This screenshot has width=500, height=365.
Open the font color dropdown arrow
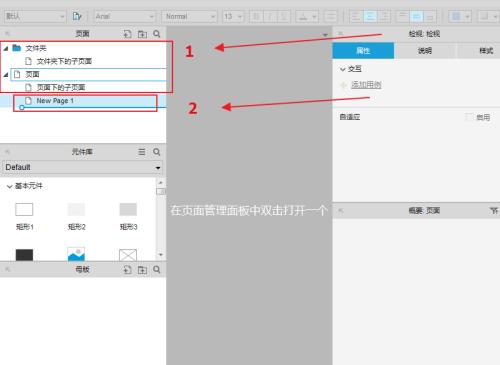click(314, 16)
